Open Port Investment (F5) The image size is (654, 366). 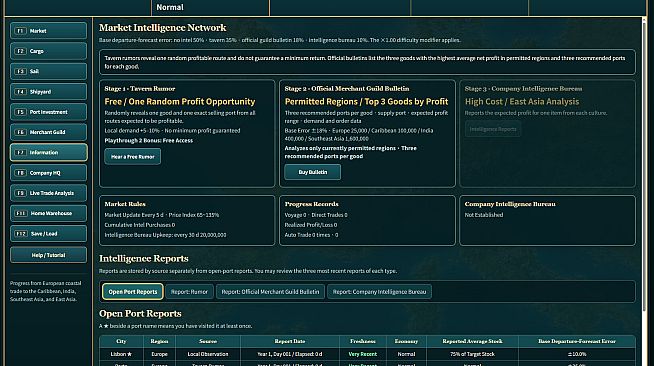pyautogui.click(x=48, y=112)
